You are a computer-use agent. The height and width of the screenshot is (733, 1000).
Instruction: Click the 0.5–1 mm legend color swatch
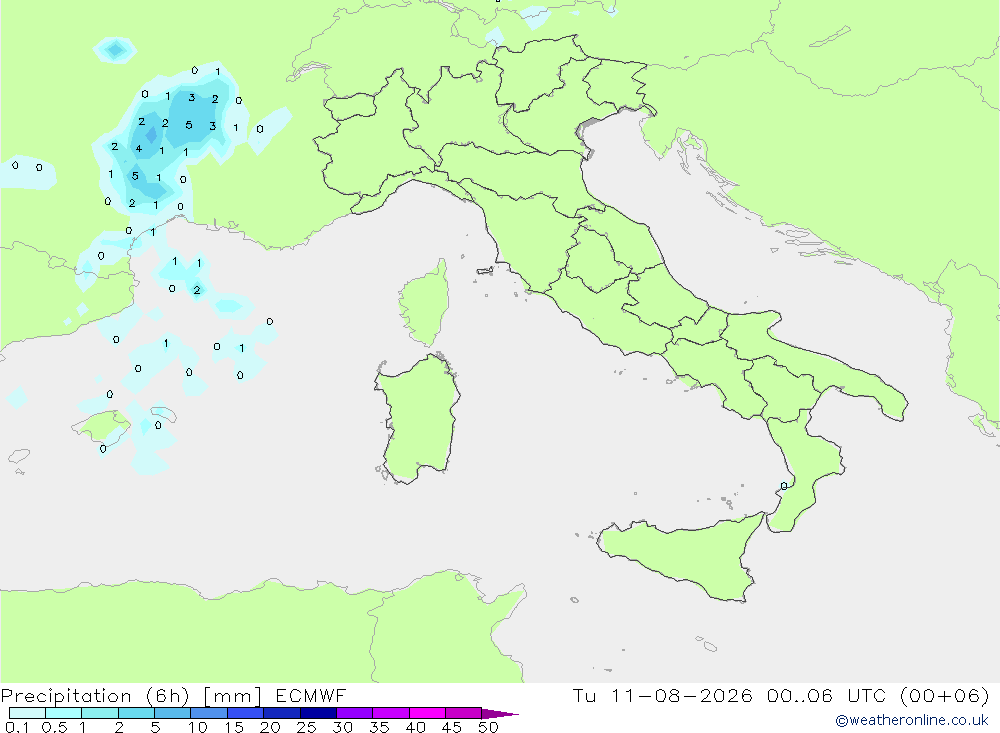63,713
